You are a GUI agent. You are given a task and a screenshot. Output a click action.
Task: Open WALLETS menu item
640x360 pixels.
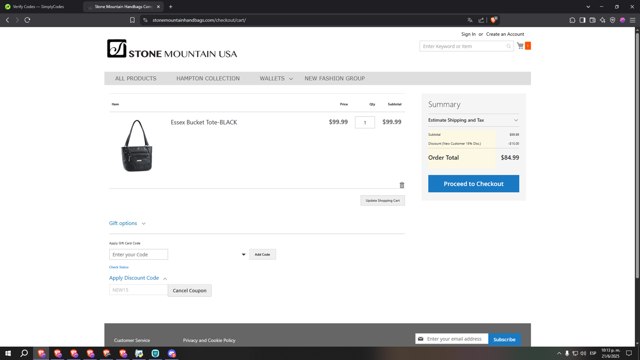pyautogui.click(x=272, y=78)
